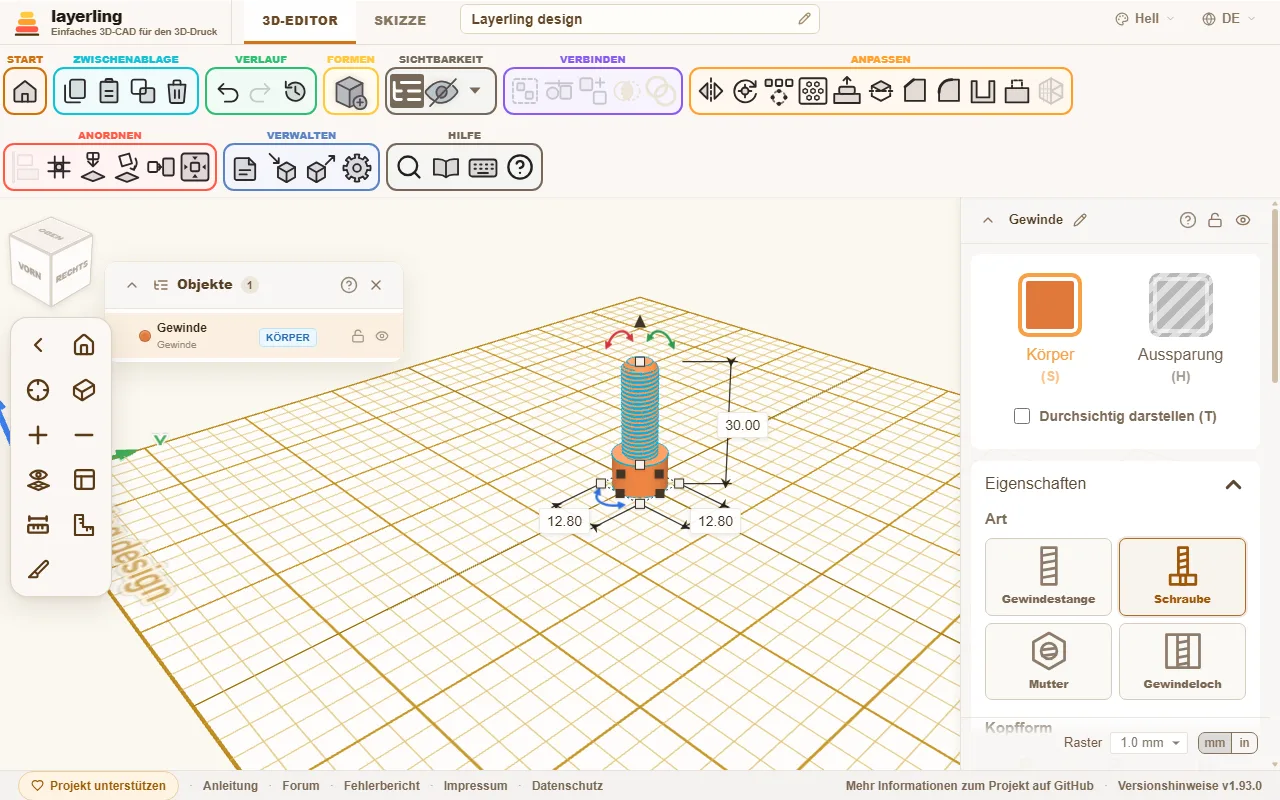Screen dimensions: 1280x800
Task: Open the history clock icon in Verlauf
Action: tap(295, 91)
